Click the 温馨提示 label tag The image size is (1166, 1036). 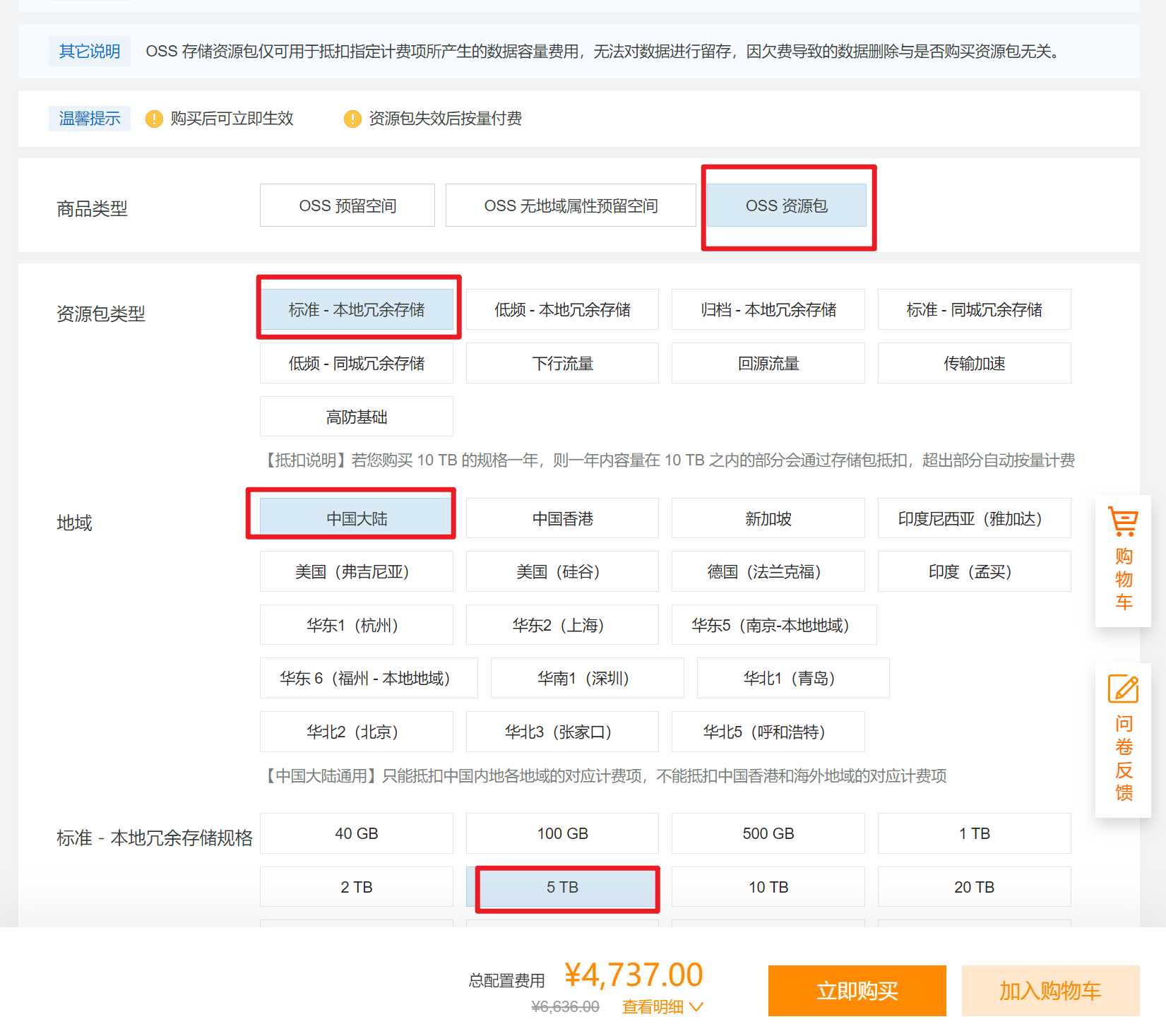90,118
